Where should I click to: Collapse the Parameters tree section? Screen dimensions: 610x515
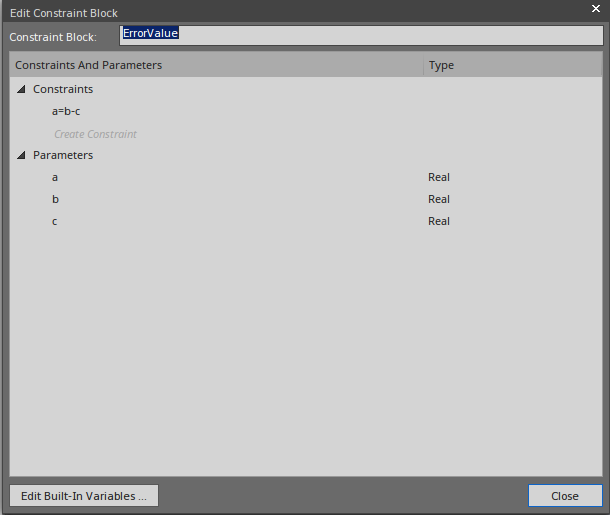point(21,156)
